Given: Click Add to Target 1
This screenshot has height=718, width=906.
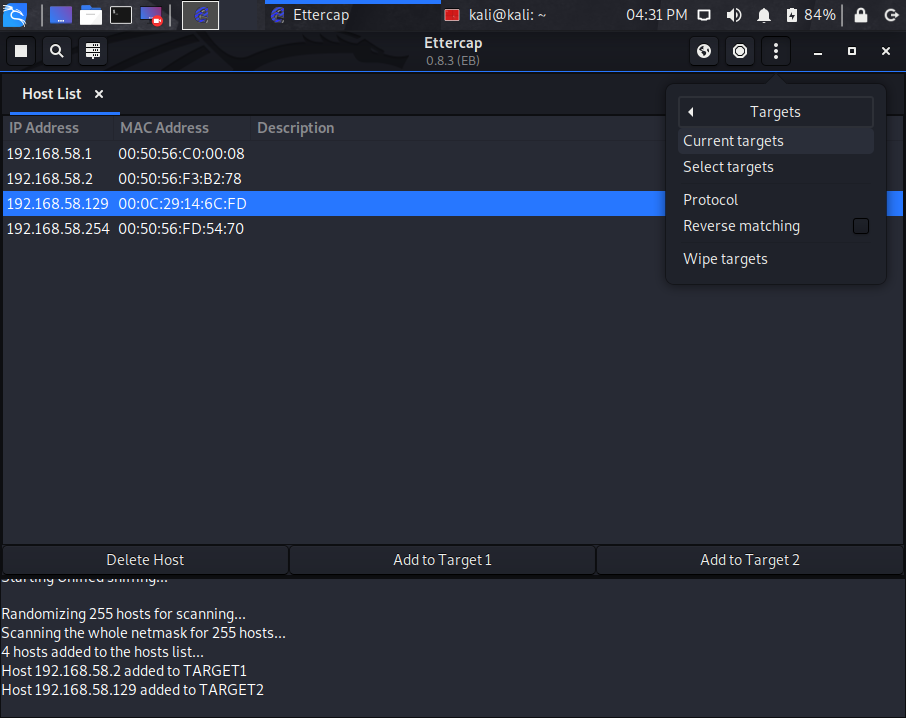Looking at the screenshot, I should (x=442, y=560).
